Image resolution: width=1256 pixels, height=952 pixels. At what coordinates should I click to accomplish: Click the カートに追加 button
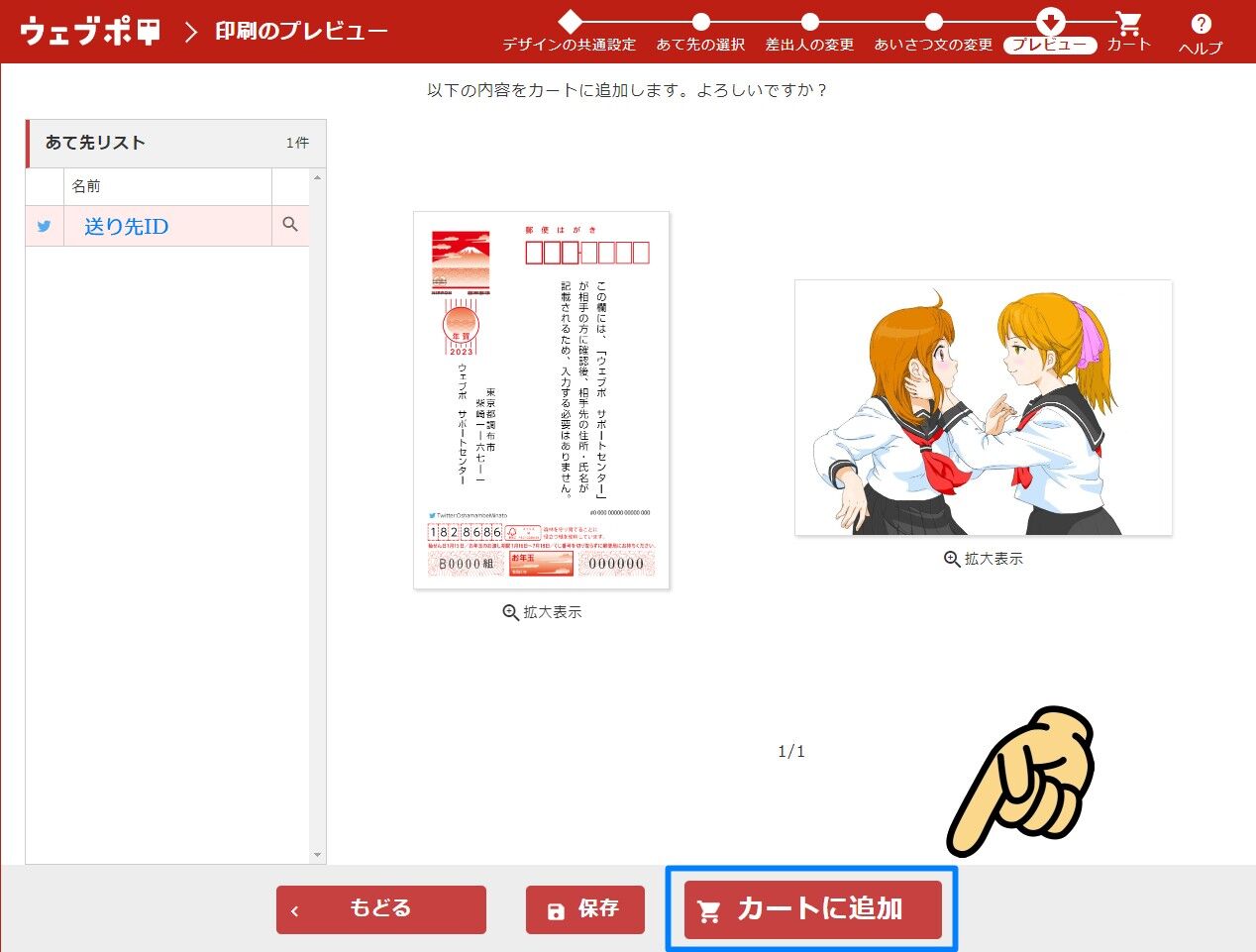point(813,909)
